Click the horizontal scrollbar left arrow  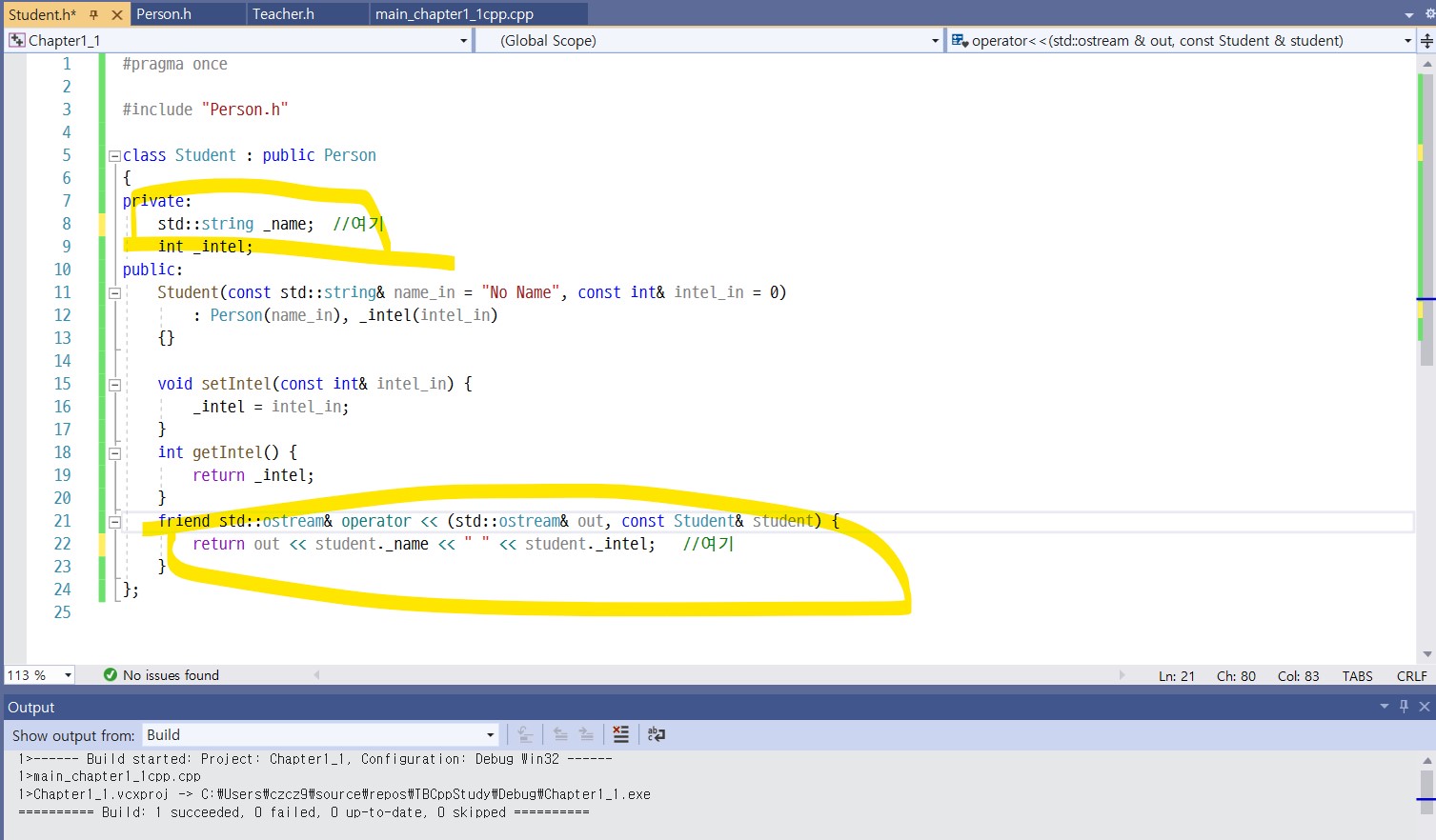(x=317, y=675)
